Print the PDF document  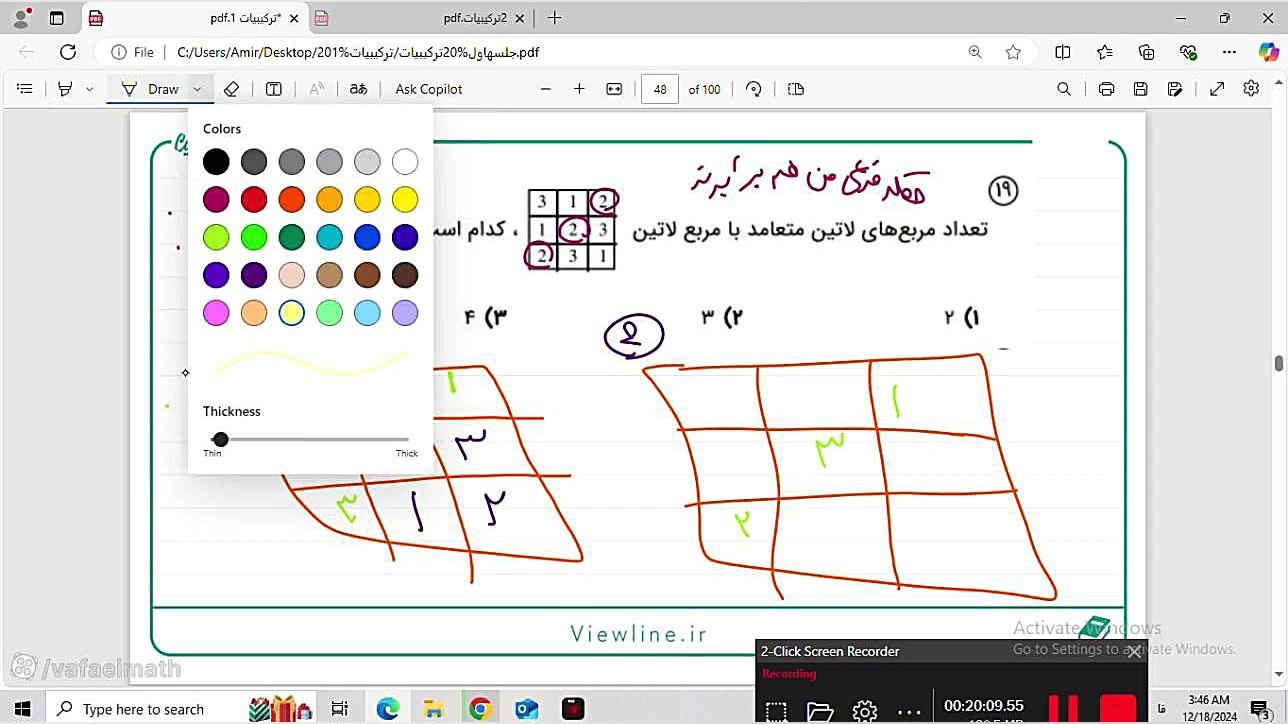[x=1106, y=89]
